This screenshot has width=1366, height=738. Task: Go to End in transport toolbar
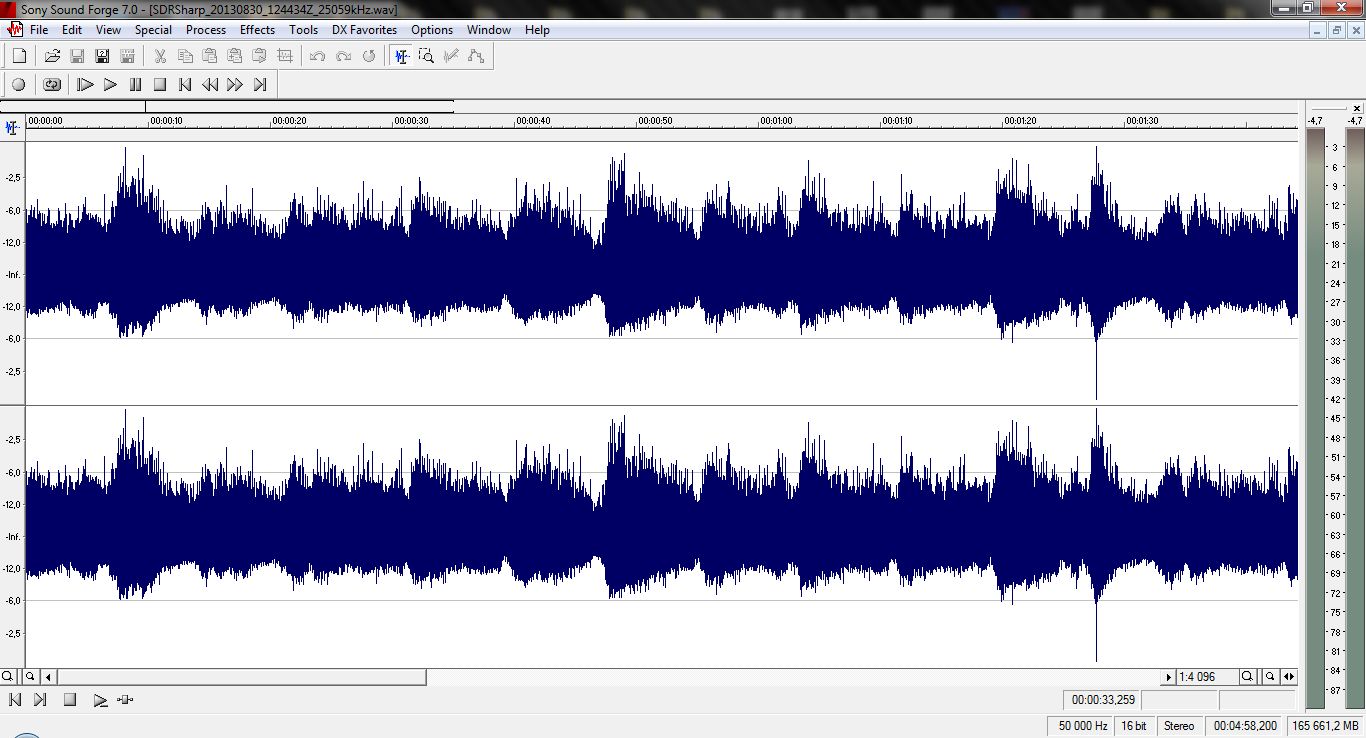click(260, 85)
